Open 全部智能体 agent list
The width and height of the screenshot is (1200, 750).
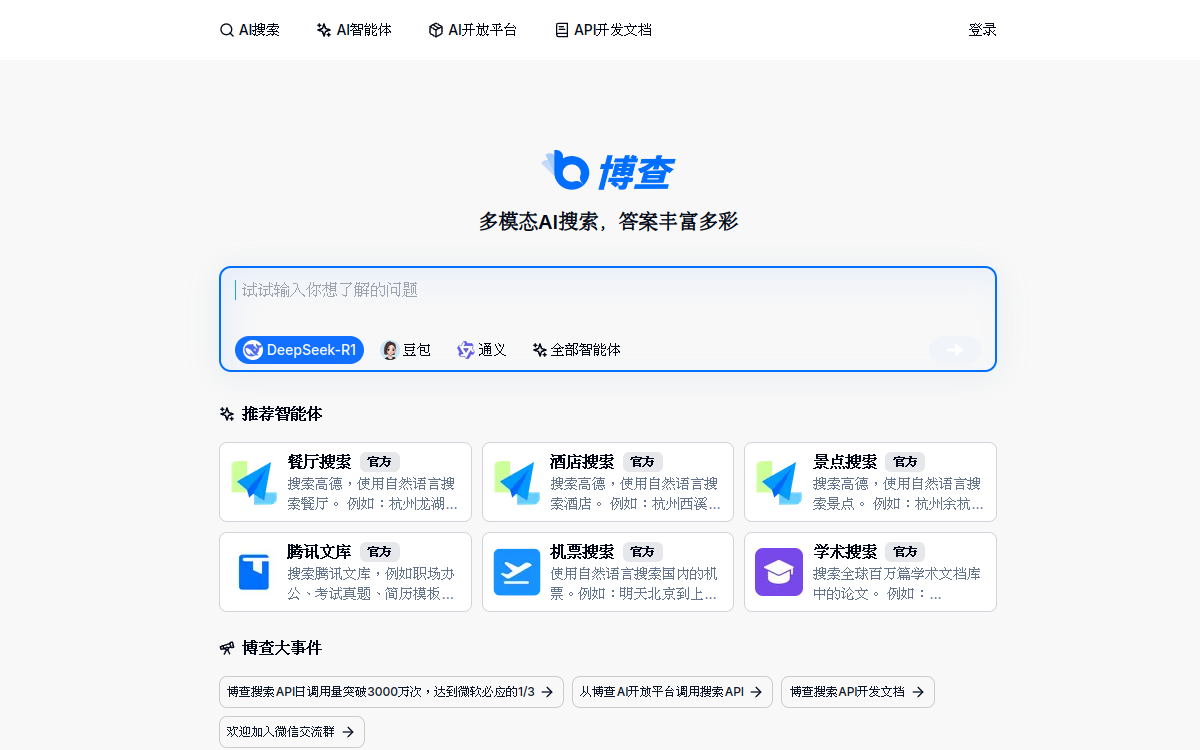(576, 350)
